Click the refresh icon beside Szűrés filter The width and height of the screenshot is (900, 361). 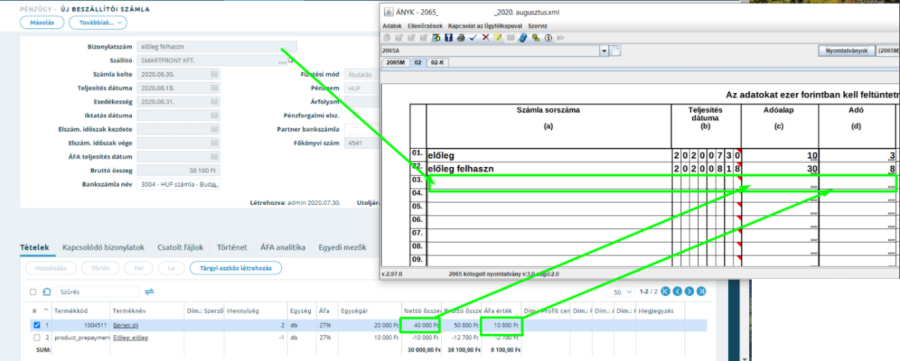coord(48,292)
